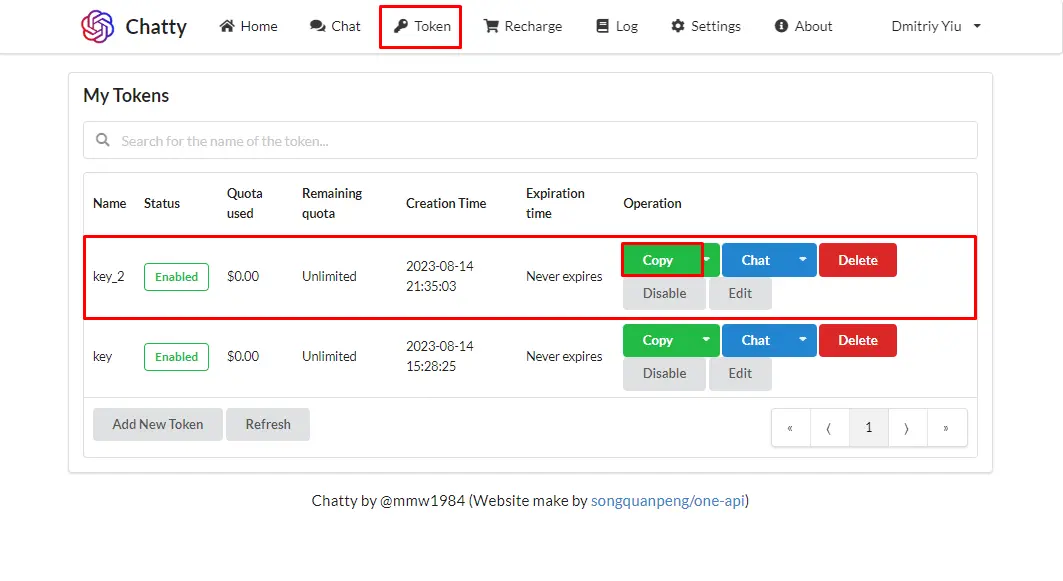Sort by the Status column header
This screenshot has height=581, width=1063.
tap(162, 203)
